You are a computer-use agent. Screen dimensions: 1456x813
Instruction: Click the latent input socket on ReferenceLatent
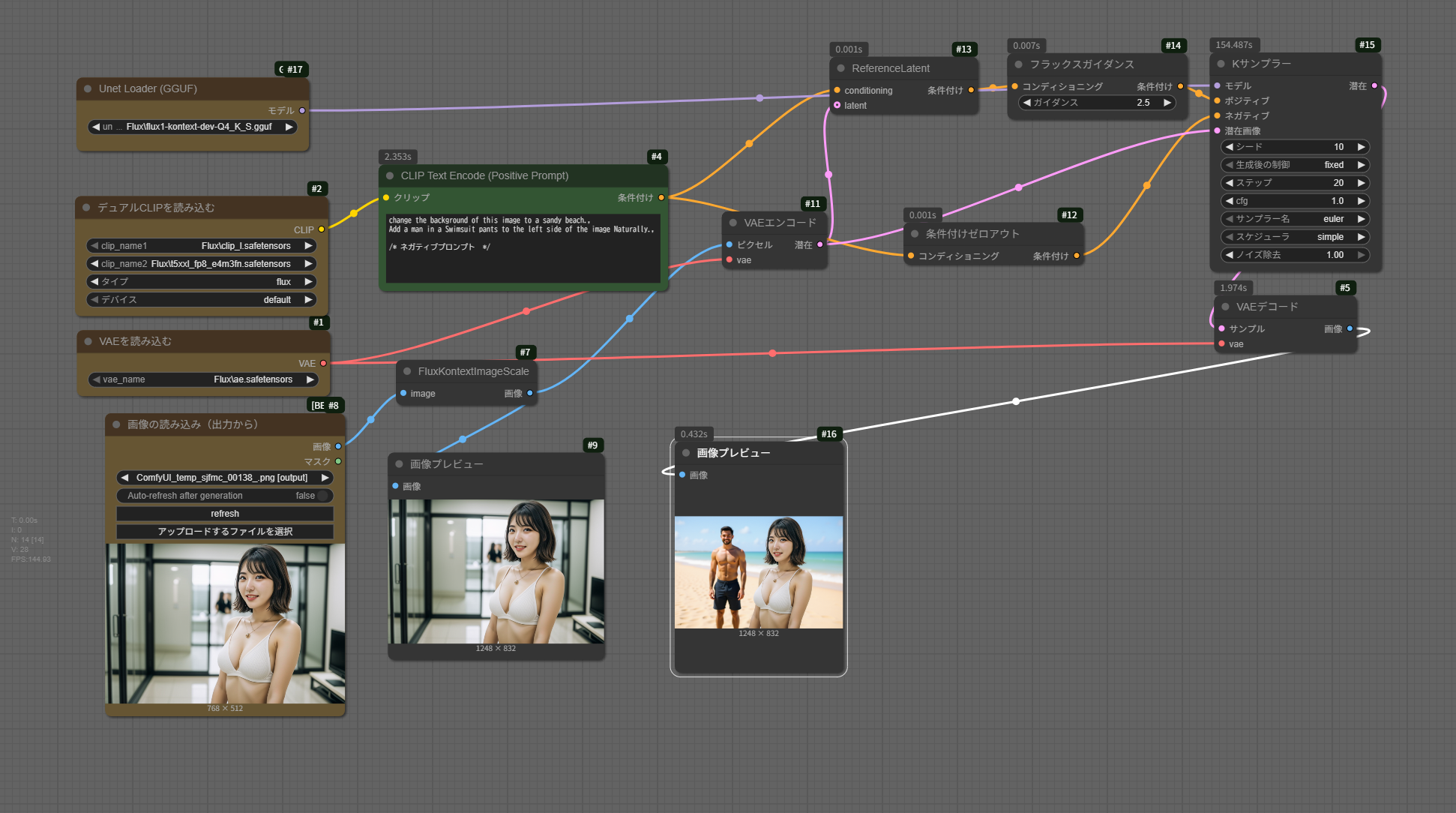point(837,105)
